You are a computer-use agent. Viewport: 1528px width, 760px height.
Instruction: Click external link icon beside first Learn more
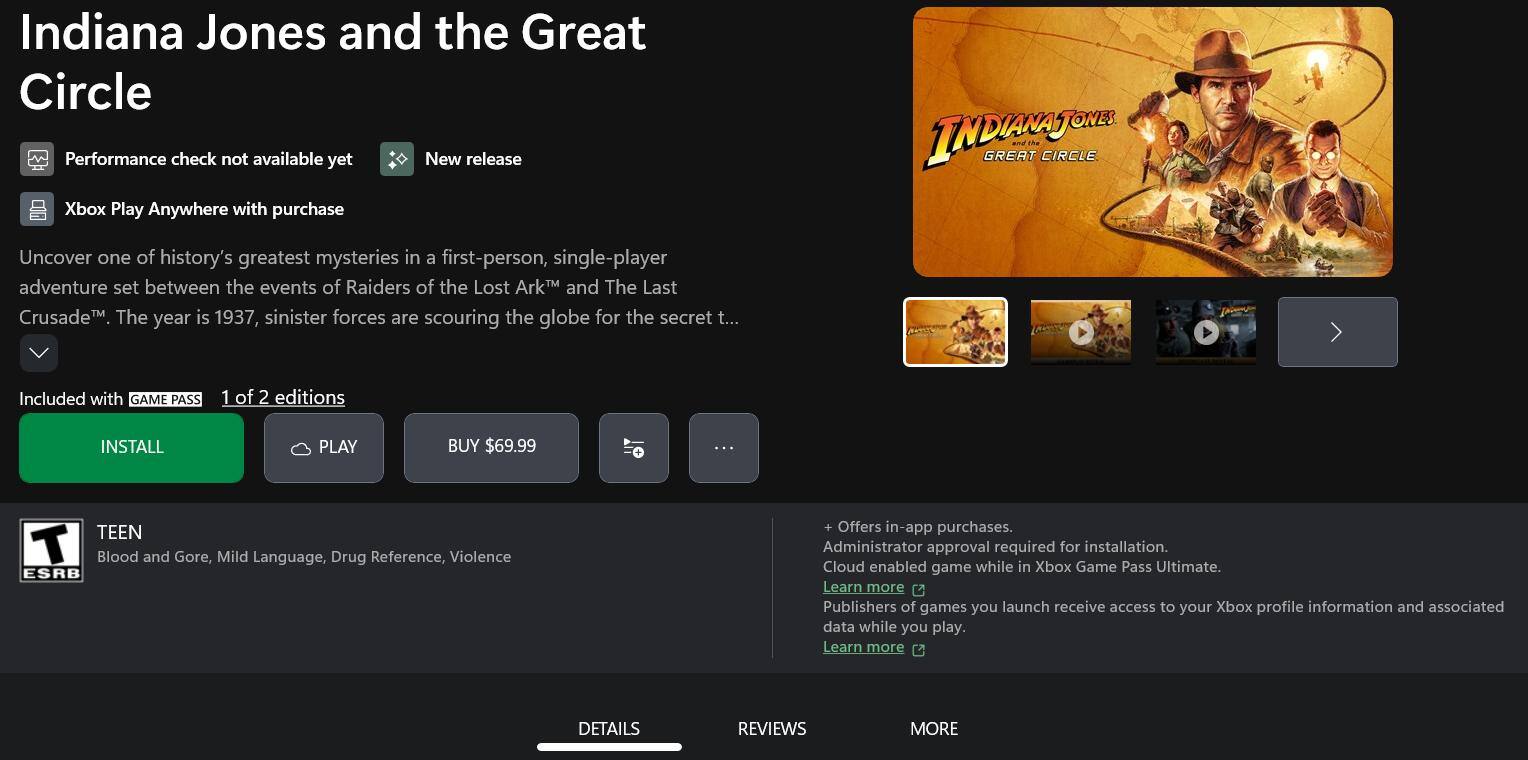pyautogui.click(x=919, y=589)
